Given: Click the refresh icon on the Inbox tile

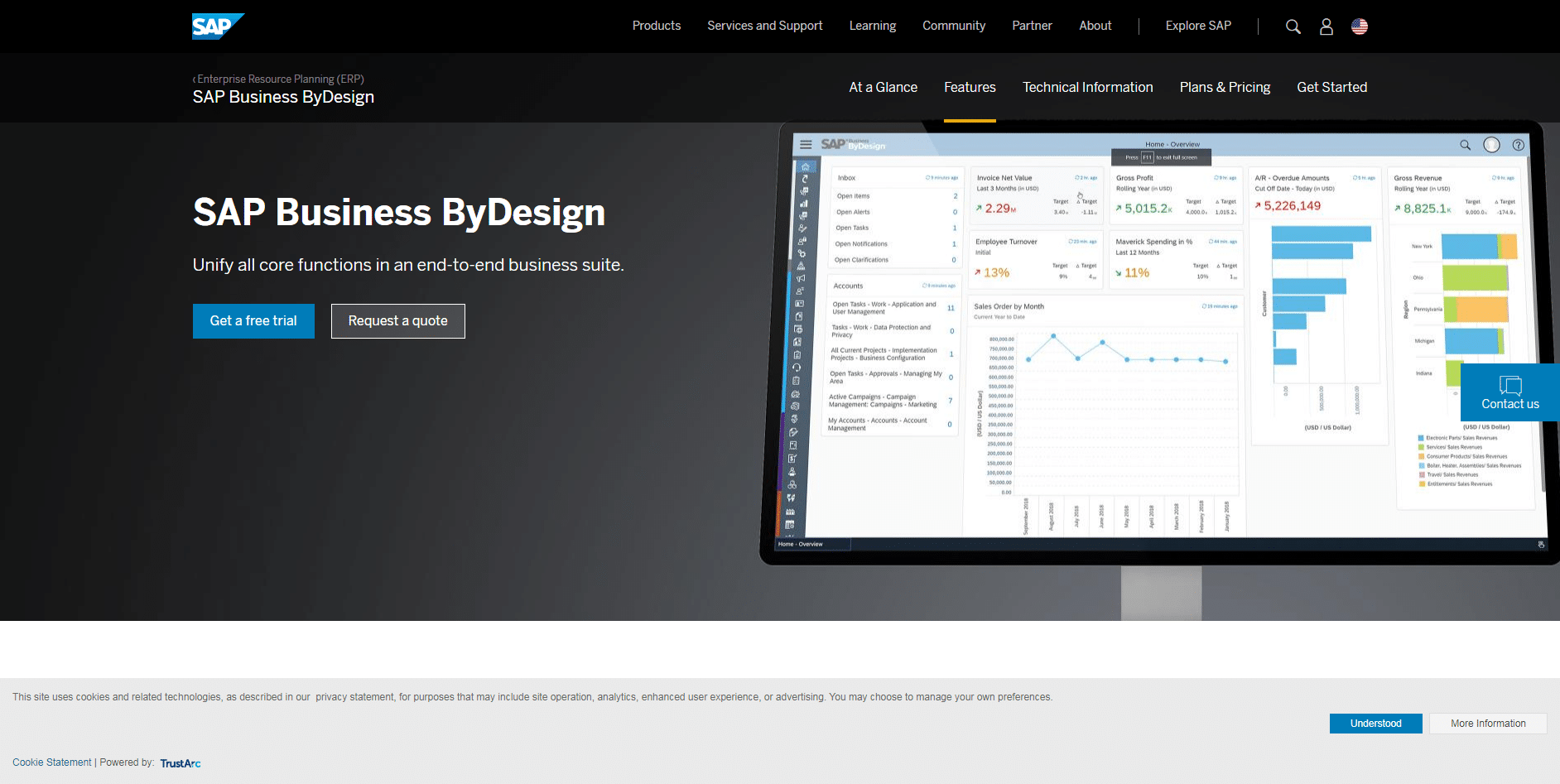Looking at the screenshot, I should [927, 177].
